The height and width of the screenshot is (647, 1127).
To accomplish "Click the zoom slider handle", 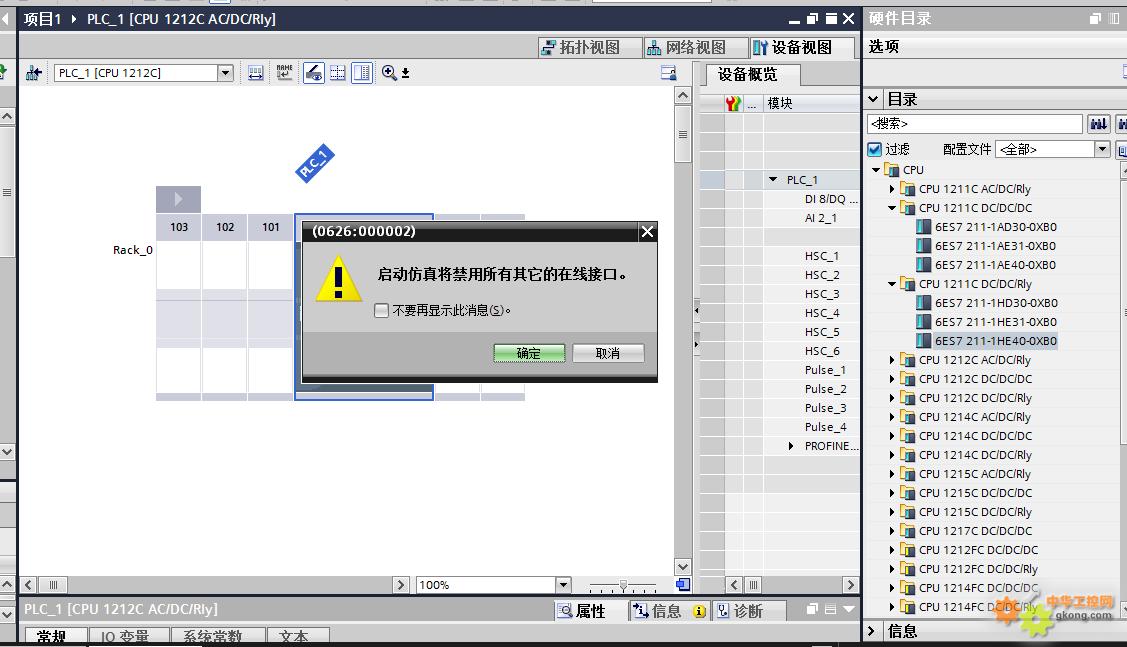I will 623,584.
